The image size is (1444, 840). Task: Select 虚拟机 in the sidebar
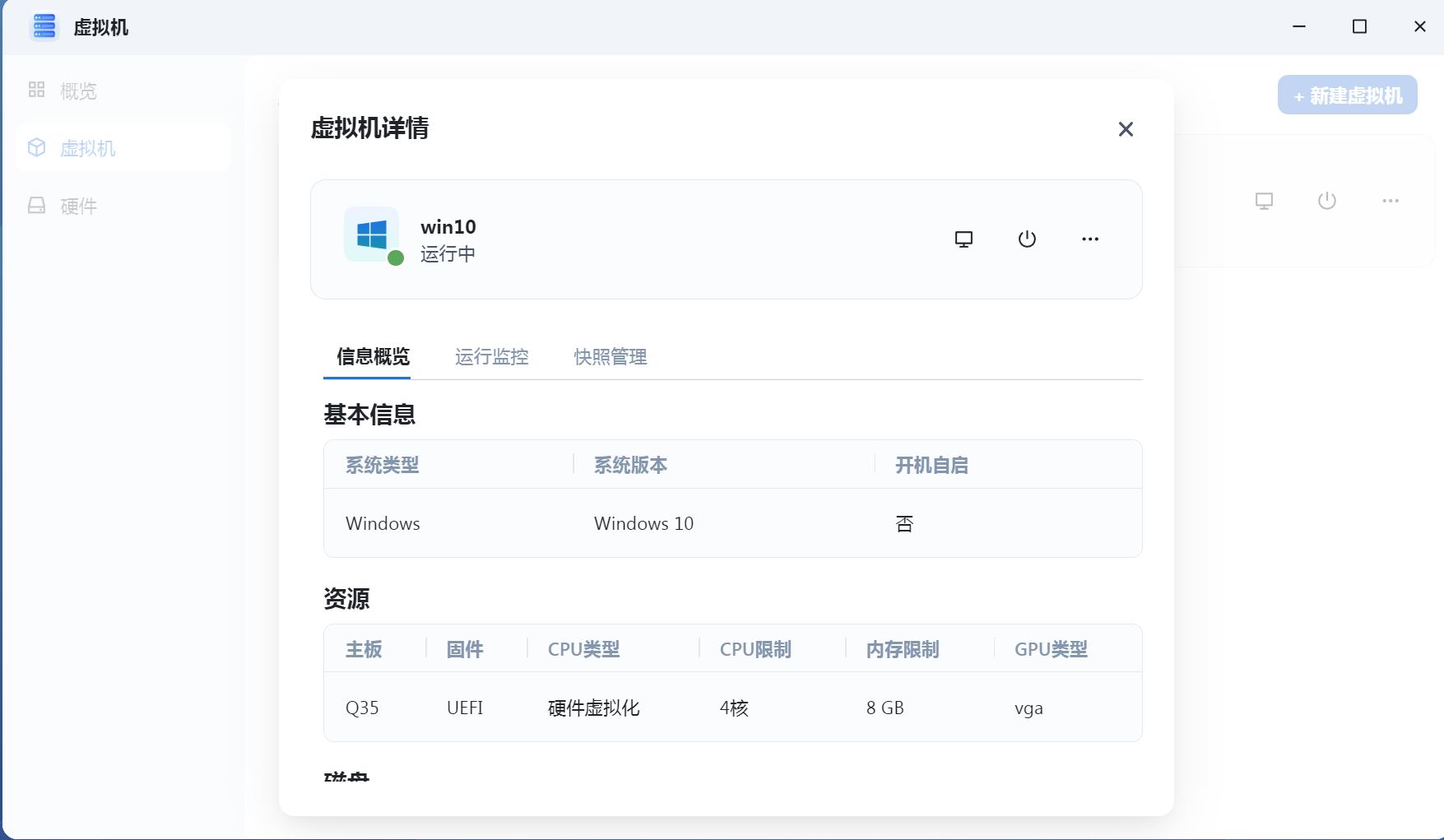tap(123, 148)
